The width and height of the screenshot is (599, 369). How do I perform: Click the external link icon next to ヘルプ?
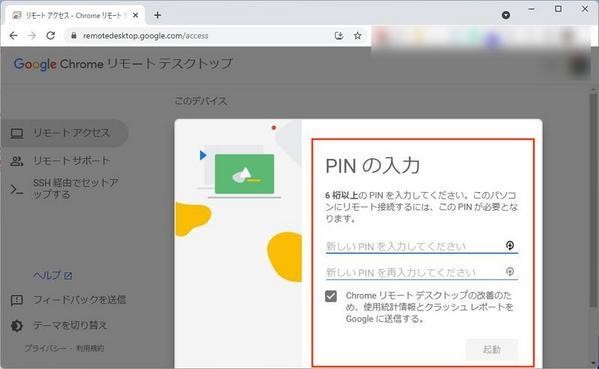(x=68, y=276)
